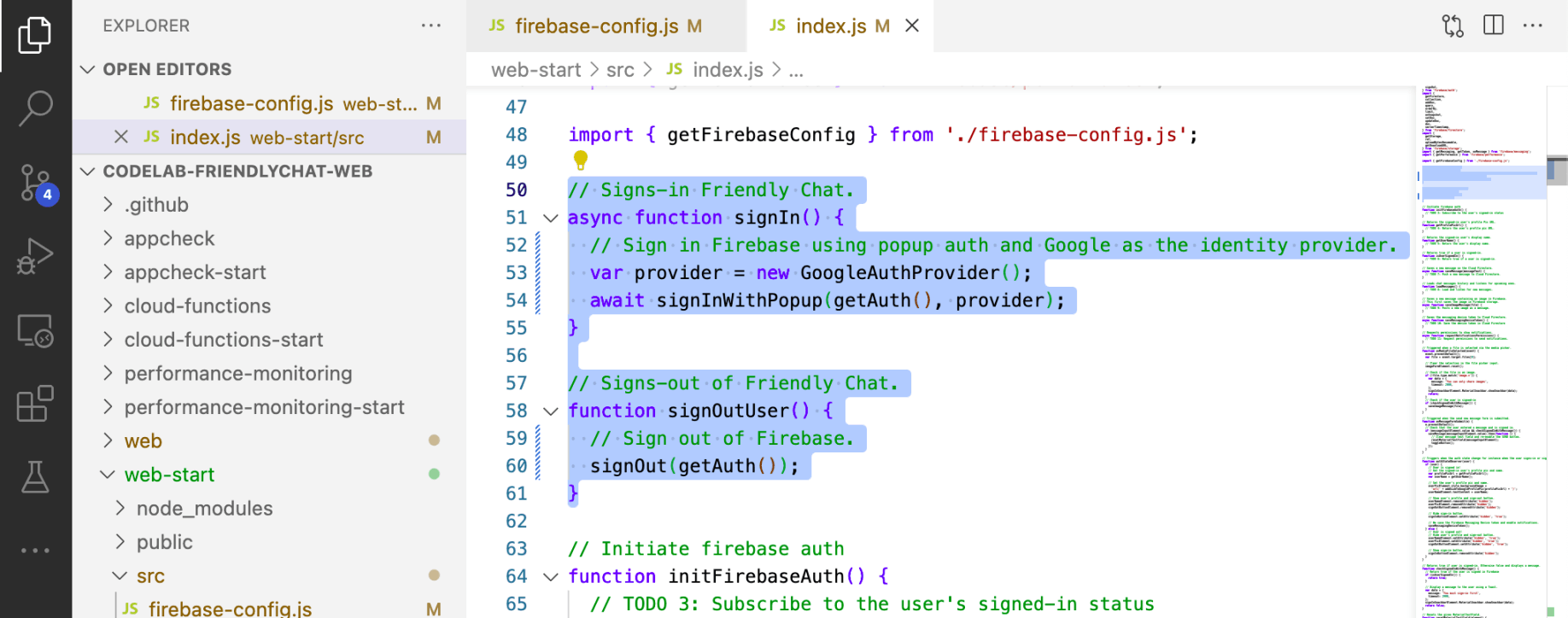Open the Search view in activity bar
Image resolution: width=1568 pixels, height=618 pixels.
(35, 108)
